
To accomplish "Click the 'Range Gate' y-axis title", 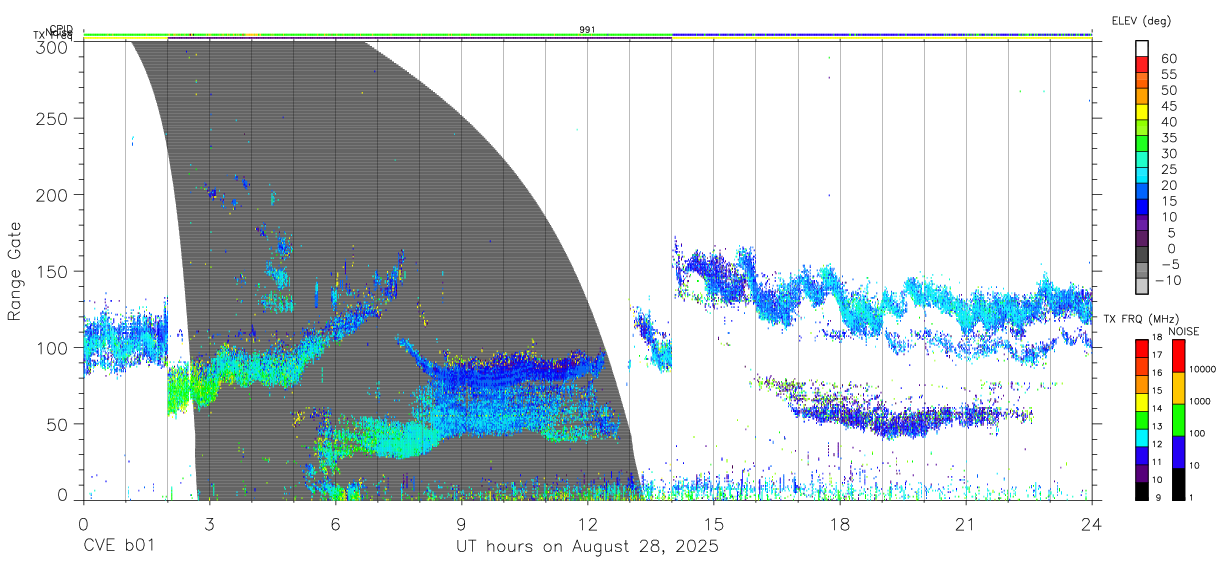I will point(15,271).
